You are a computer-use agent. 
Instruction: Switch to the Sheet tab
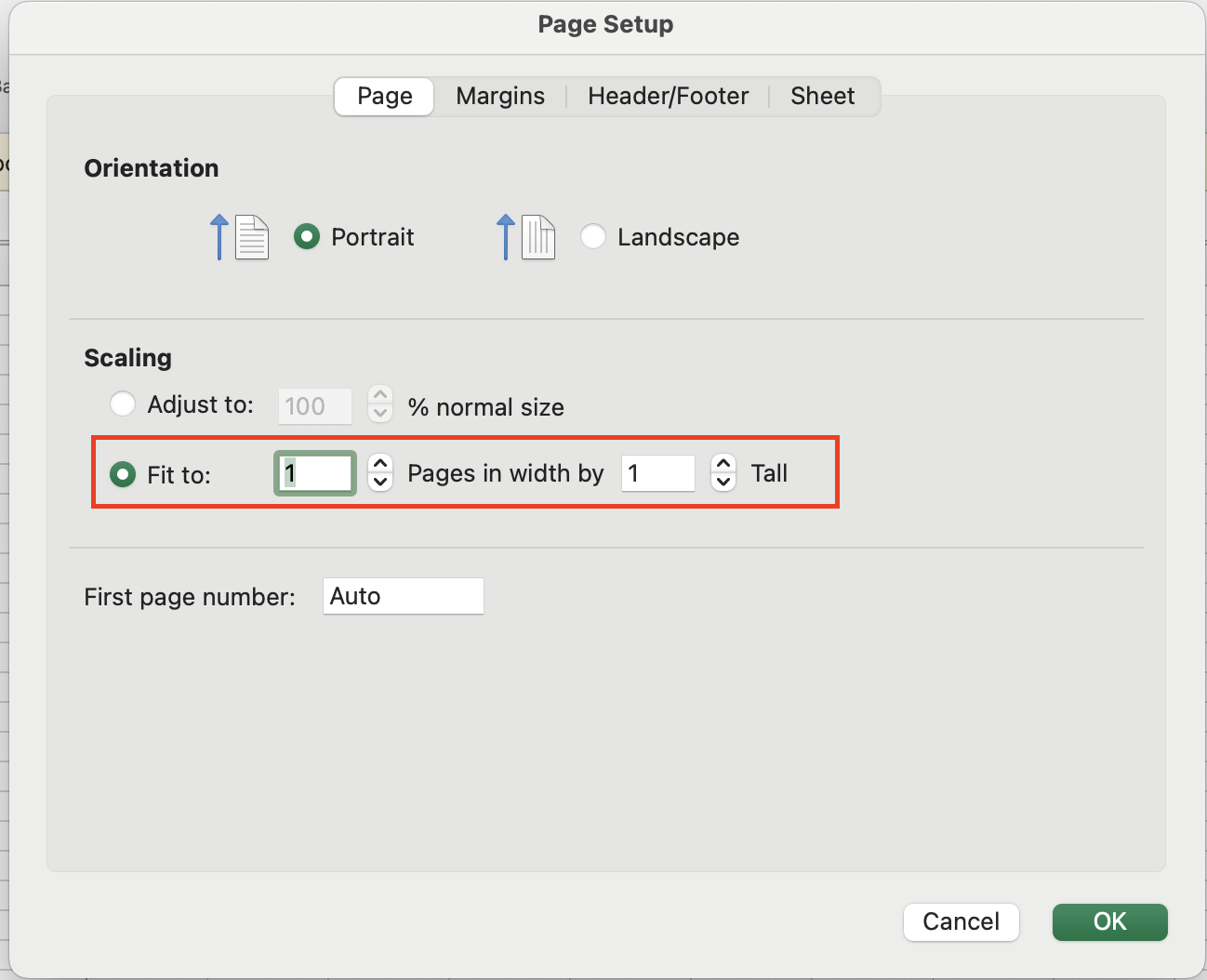click(822, 96)
